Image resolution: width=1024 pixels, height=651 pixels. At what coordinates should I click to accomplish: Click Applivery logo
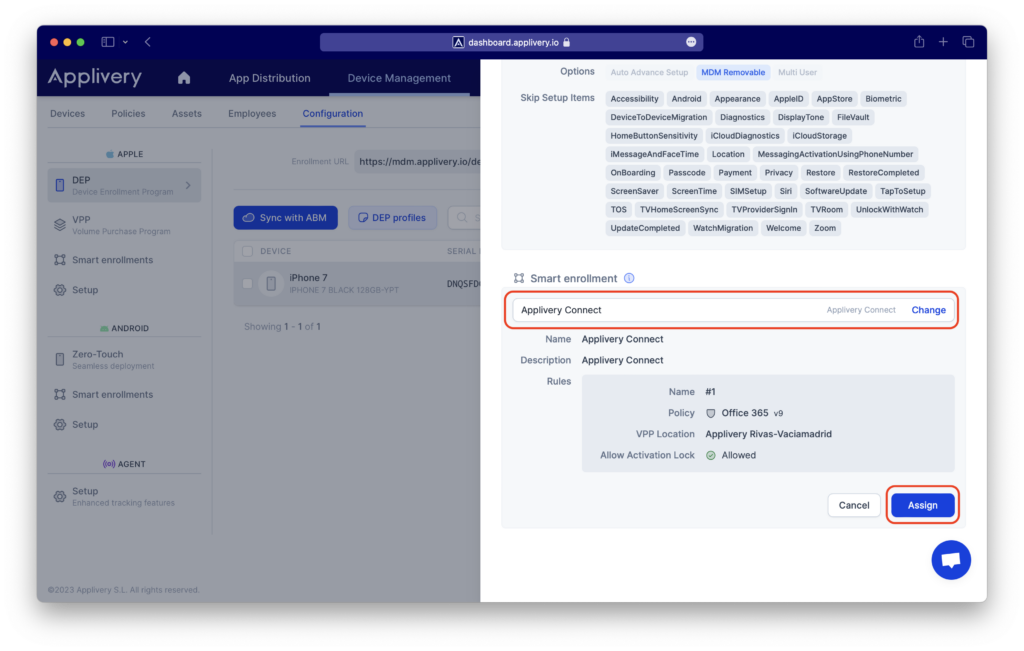[95, 77]
